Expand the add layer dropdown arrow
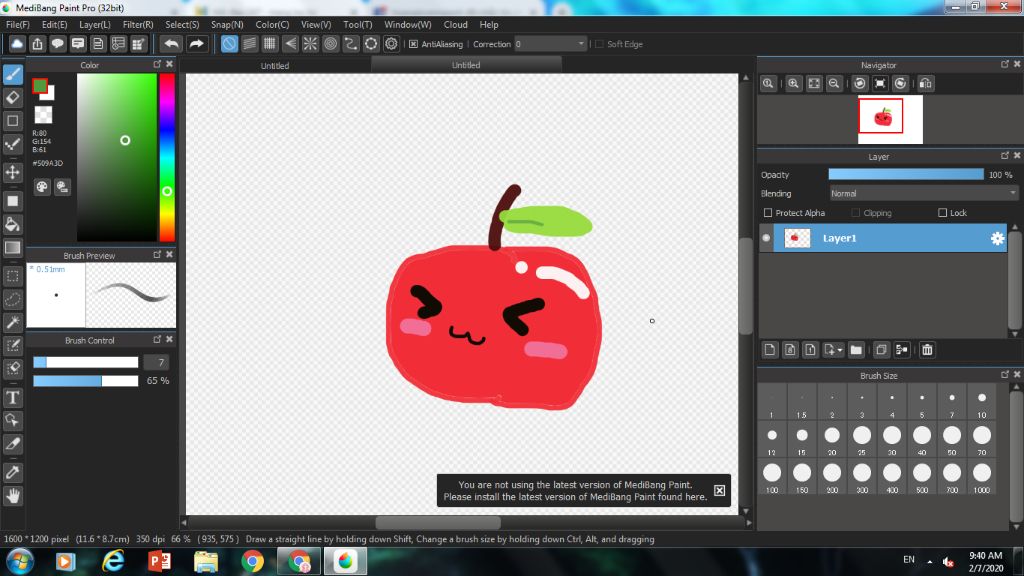Viewport: 1024px width, 576px height. [840, 350]
